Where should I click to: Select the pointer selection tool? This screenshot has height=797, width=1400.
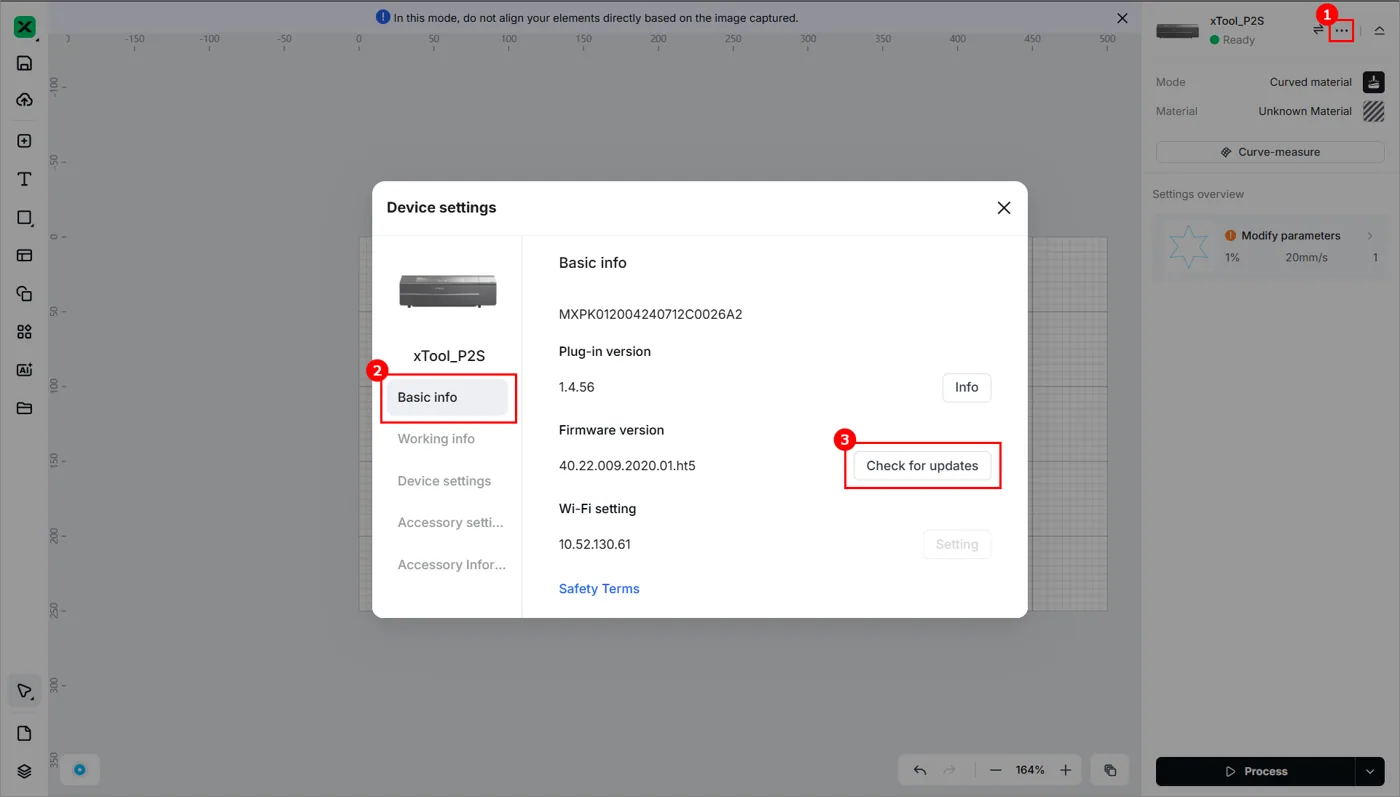coord(24,691)
